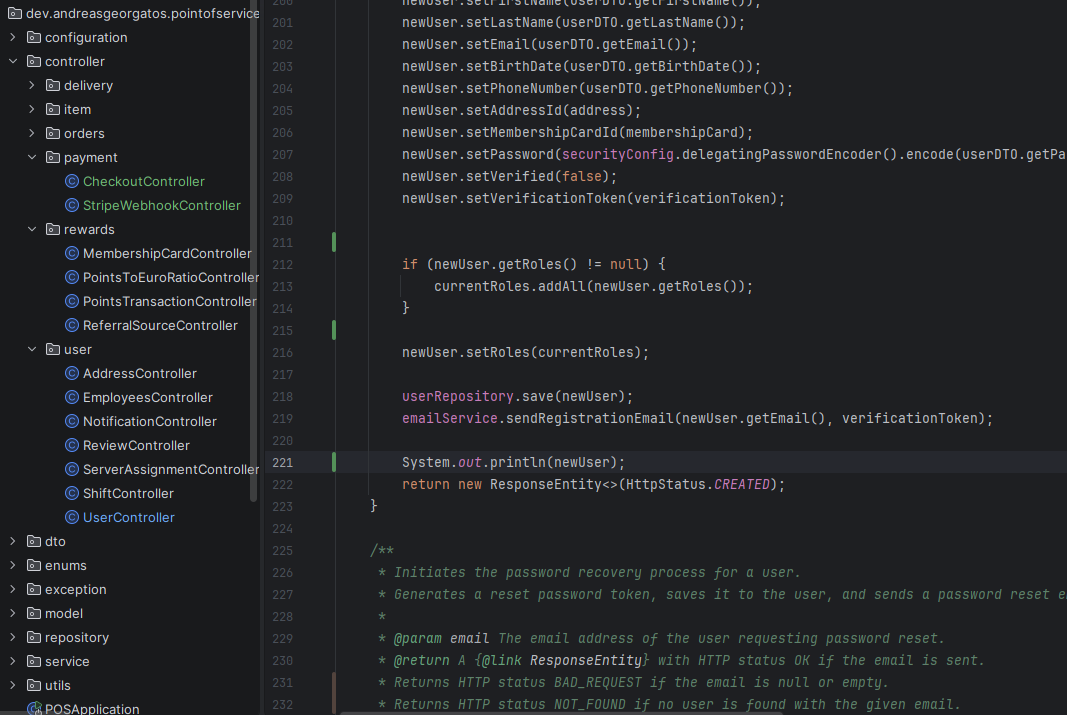Click the ShiftController class icon
The width and height of the screenshot is (1067, 715).
point(72,493)
